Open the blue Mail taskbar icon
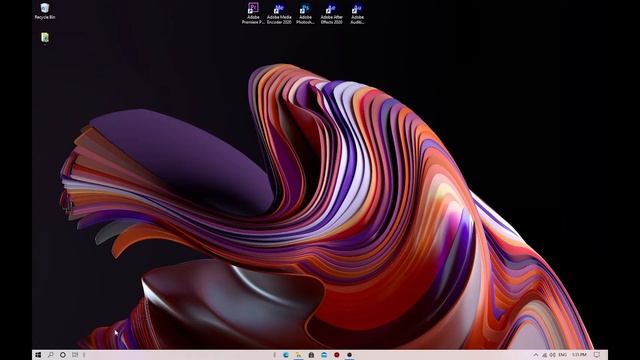 pos(324,355)
